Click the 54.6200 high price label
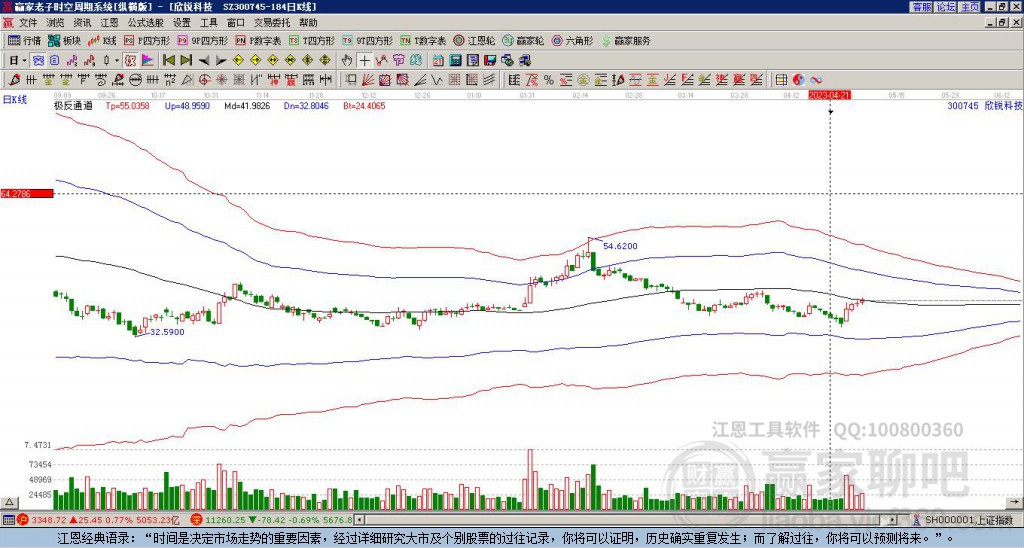The width and height of the screenshot is (1024, 548). point(620,246)
